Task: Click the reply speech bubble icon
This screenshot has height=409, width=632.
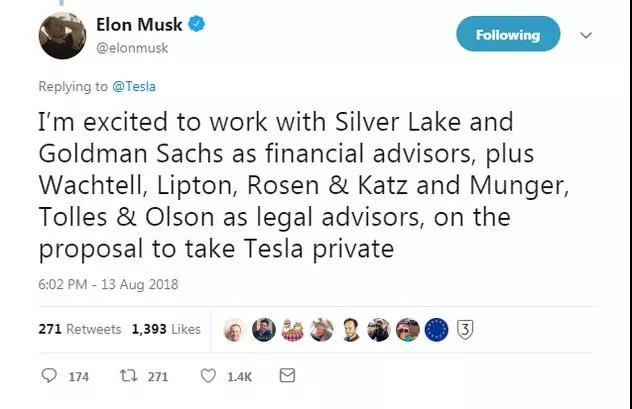Action: [x=49, y=376]
